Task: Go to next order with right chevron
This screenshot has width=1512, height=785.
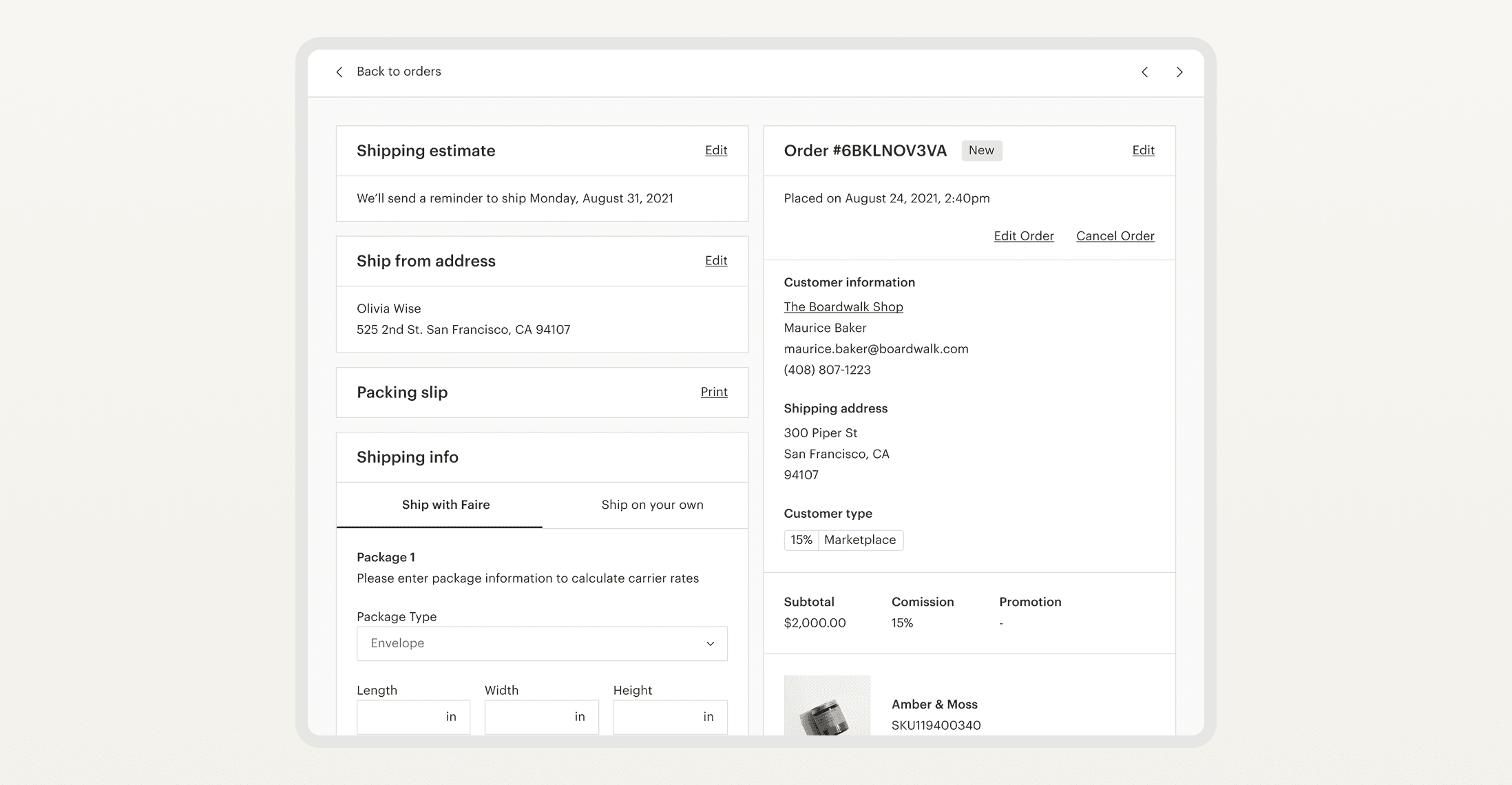Action: tap(1179, 72)
